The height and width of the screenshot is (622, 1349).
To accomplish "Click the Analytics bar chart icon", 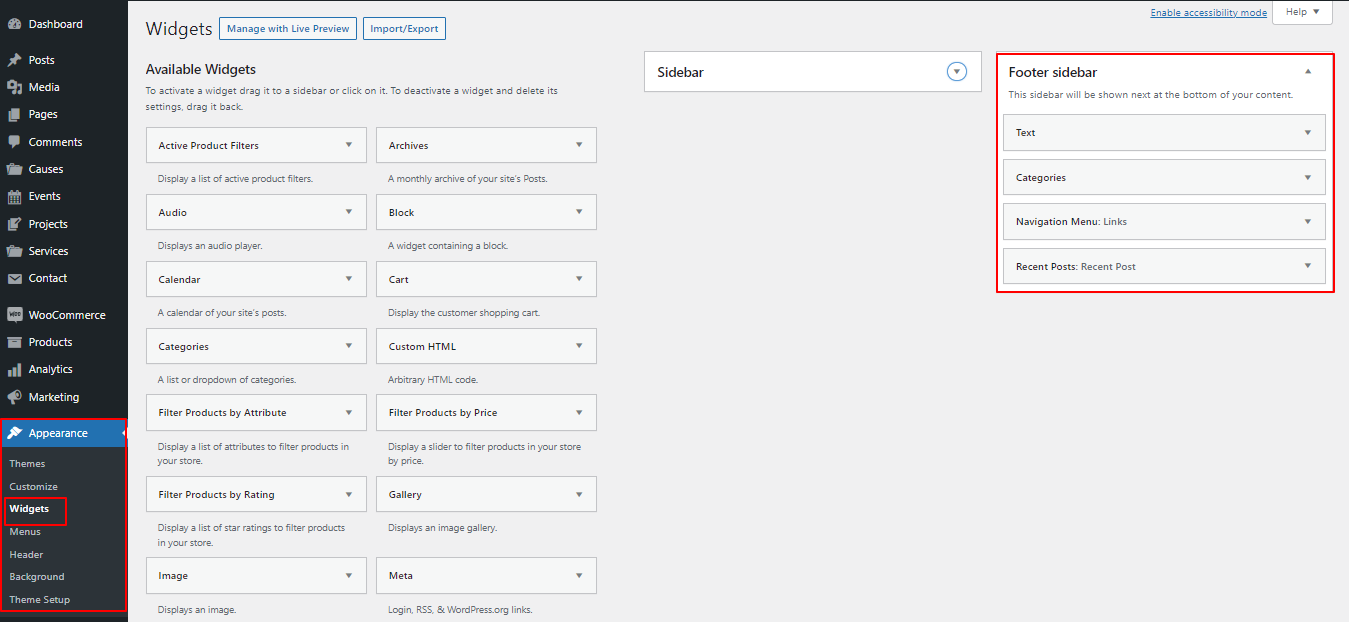I will (14, 370).
